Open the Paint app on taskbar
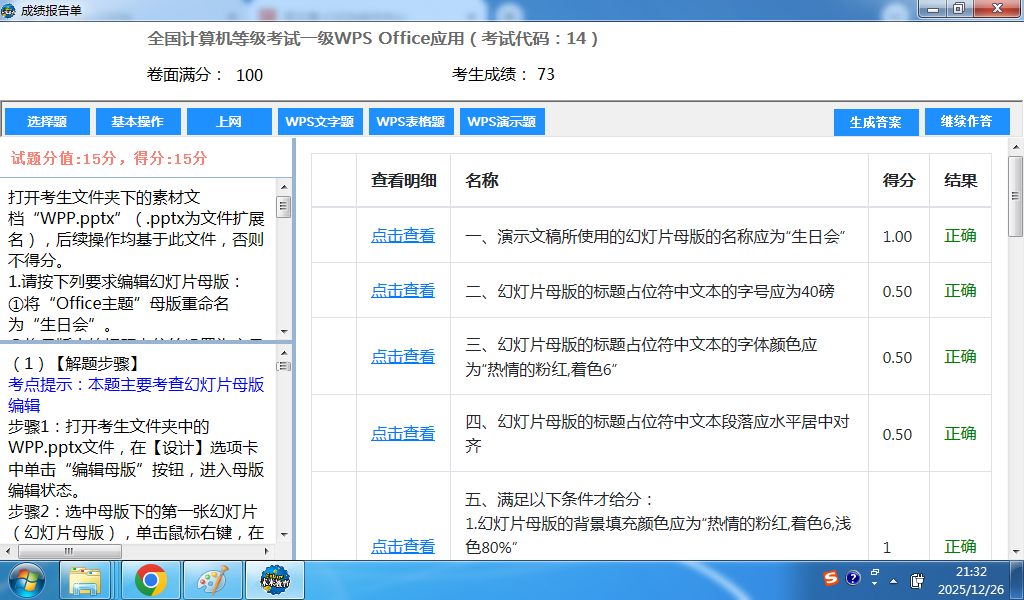1024x600 pixels. click(x=212, y=580)
